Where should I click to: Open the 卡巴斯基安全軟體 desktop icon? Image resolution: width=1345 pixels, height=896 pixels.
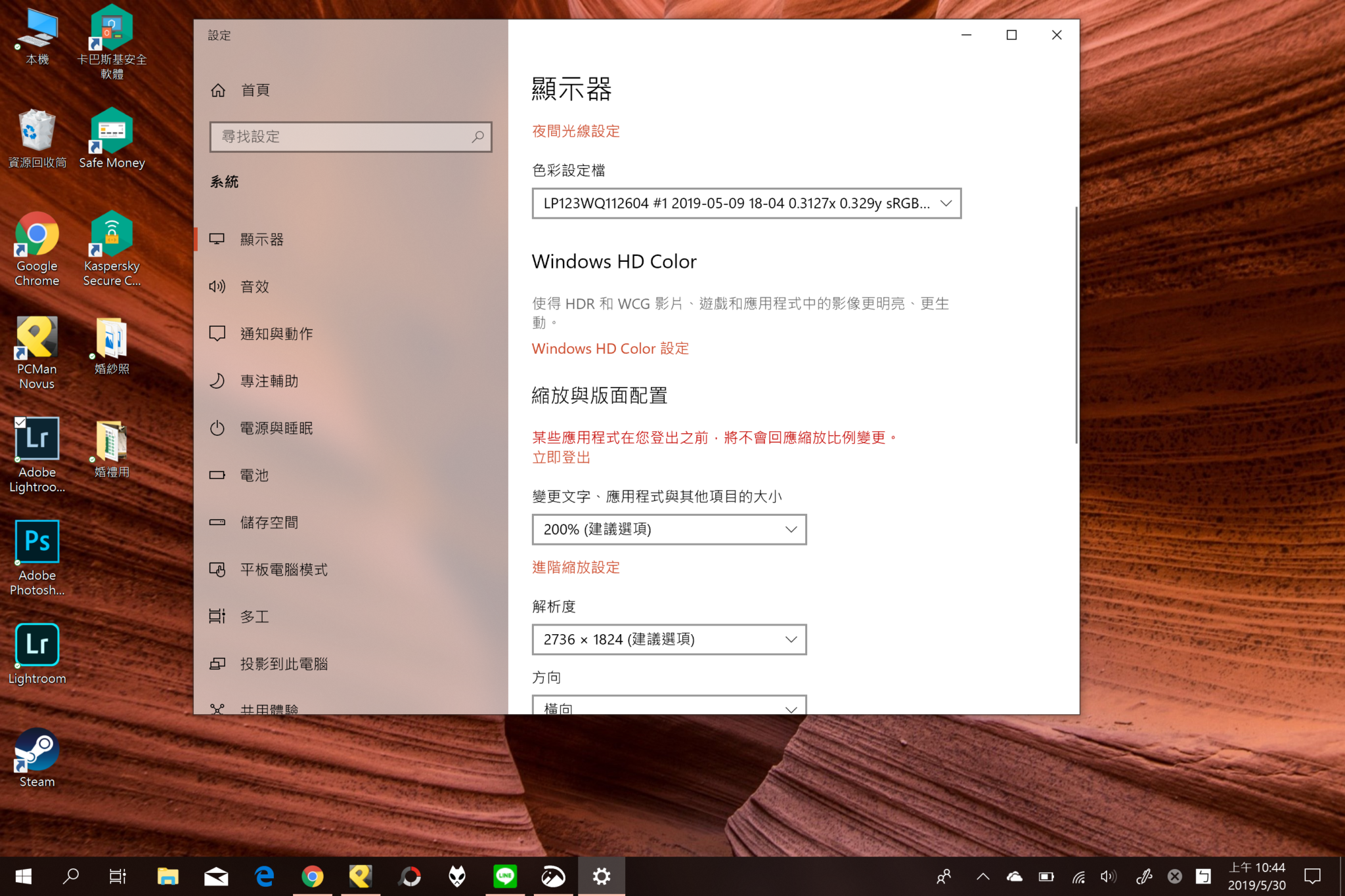tap(112, 42)
